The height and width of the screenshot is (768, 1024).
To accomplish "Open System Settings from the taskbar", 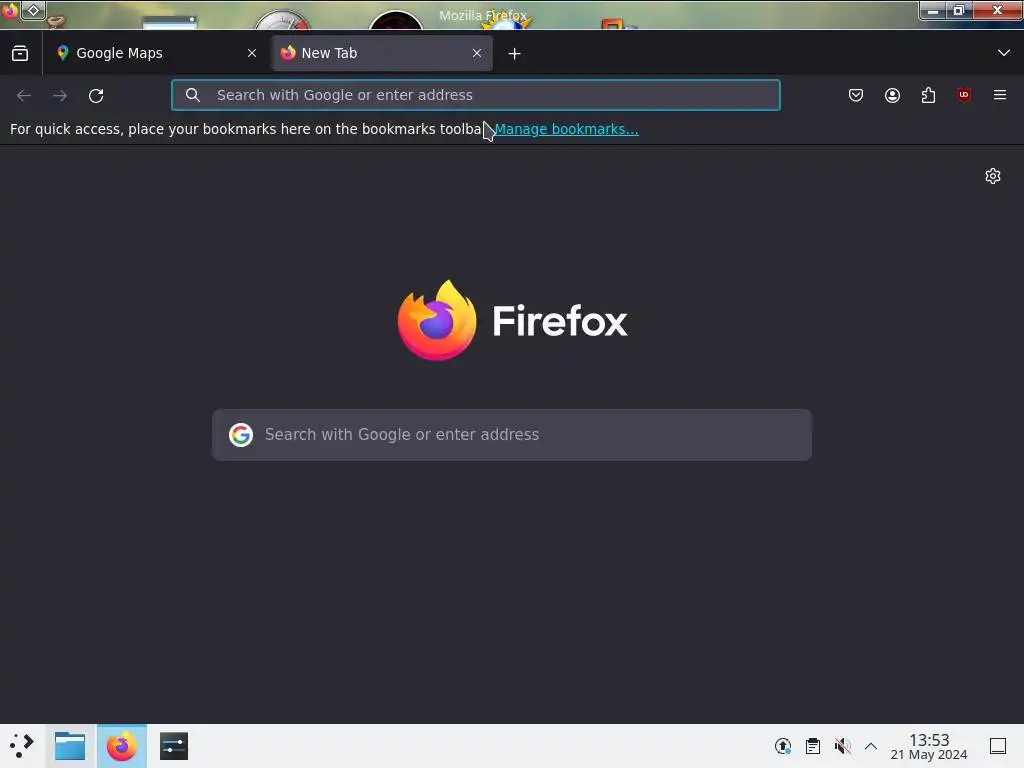I will coord(174,746).
